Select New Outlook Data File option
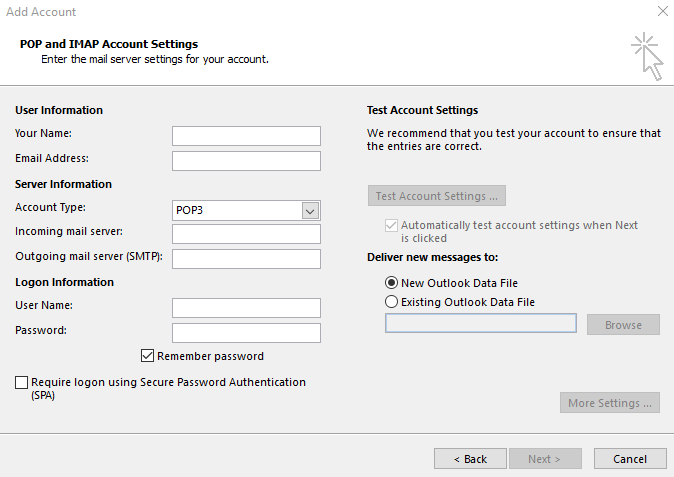The height and width of the screenshot is (477, 674). (x=392, y=283)
